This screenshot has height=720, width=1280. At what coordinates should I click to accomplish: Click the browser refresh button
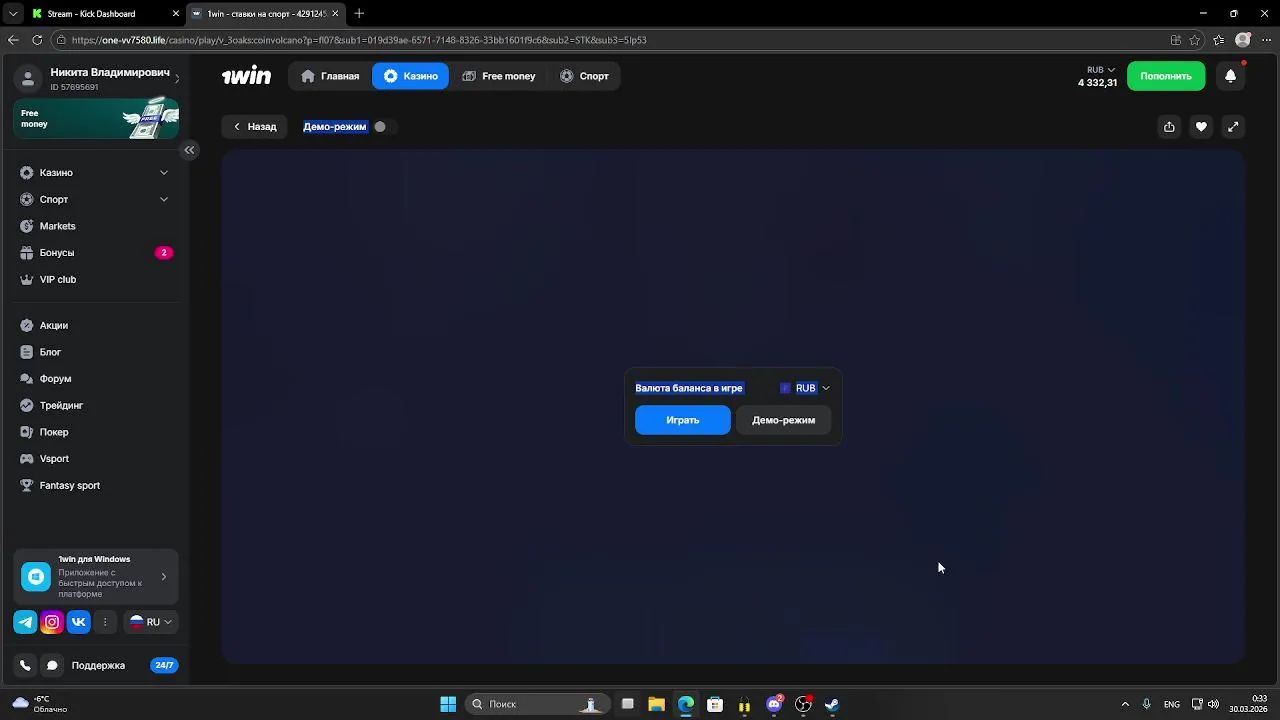[x=37, y=40]
